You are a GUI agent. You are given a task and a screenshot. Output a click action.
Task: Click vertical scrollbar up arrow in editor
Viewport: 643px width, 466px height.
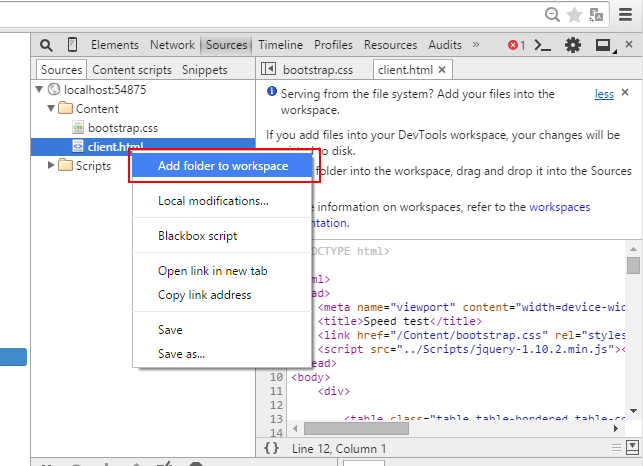tap(634, 249)
